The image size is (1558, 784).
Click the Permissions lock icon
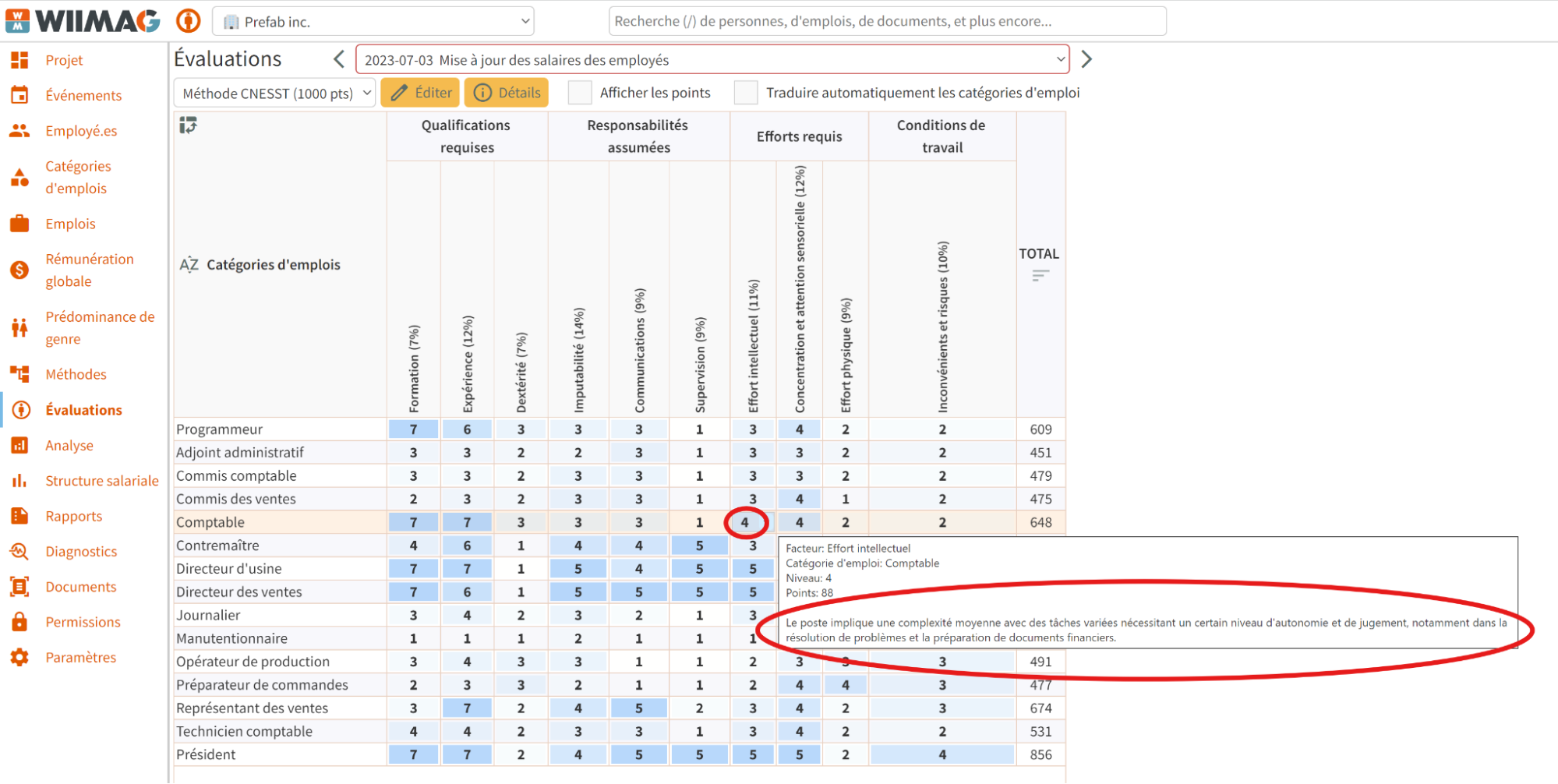pyautogui.click(x=19, y=622)
